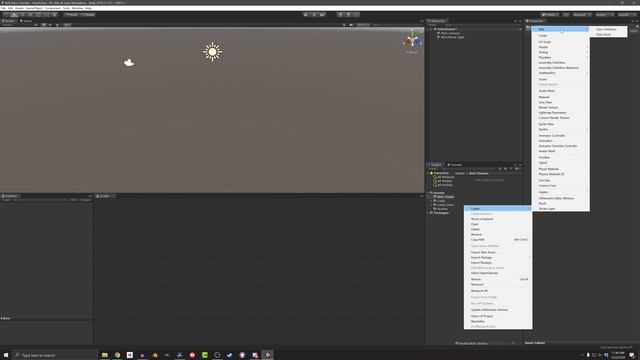Choose Rename in the context menu
The height and width of the screenshot is (360, 640).
tap(498, 235)
